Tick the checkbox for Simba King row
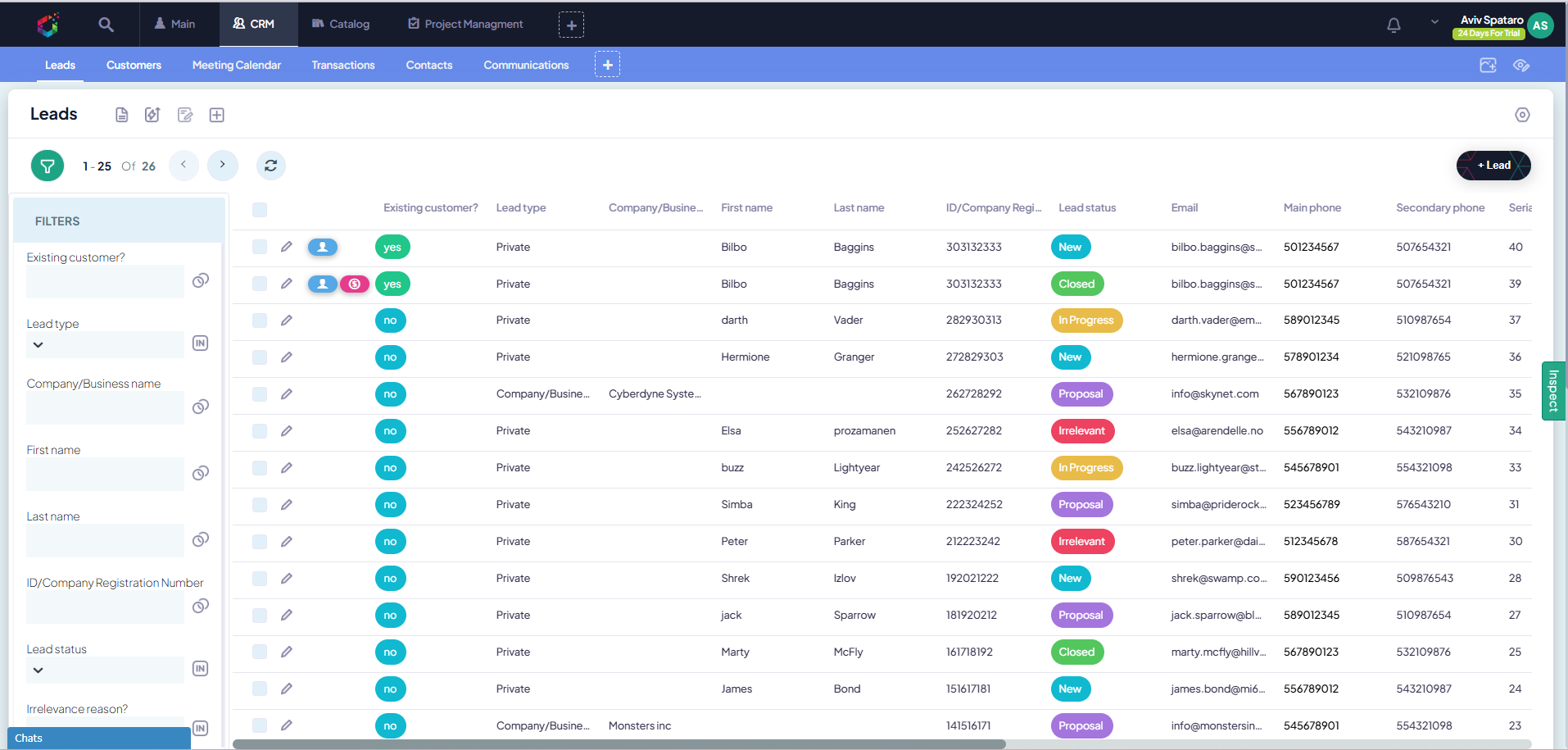This screenshot has height=750, width=1568. click(260, 505)
